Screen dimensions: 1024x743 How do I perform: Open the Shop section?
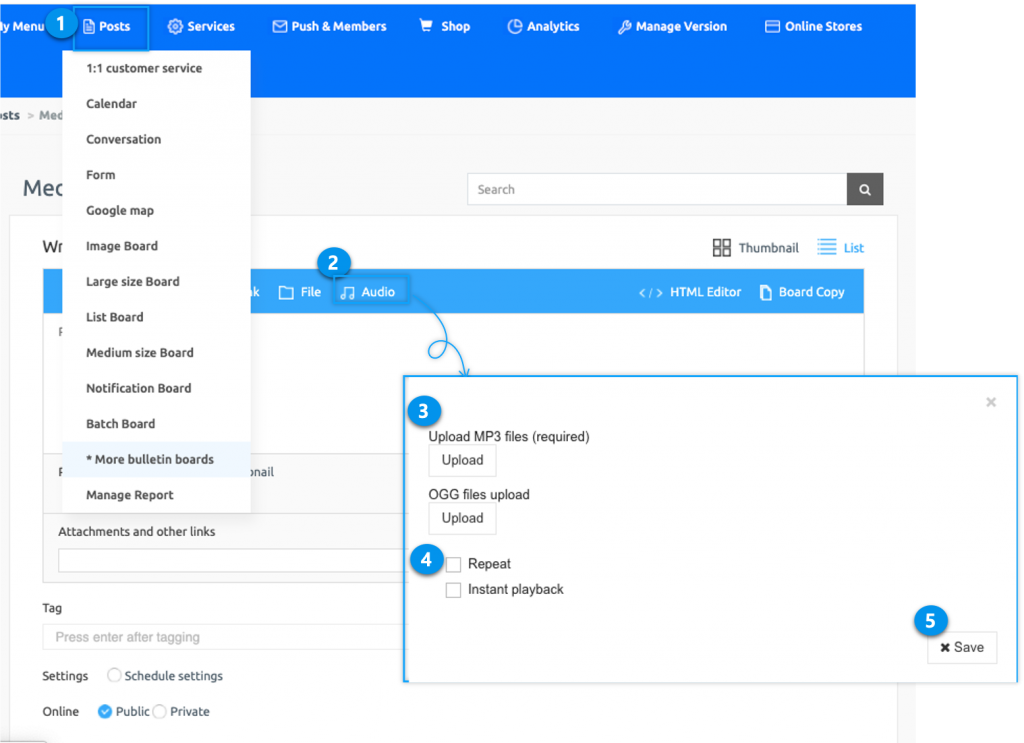point(444,26)
